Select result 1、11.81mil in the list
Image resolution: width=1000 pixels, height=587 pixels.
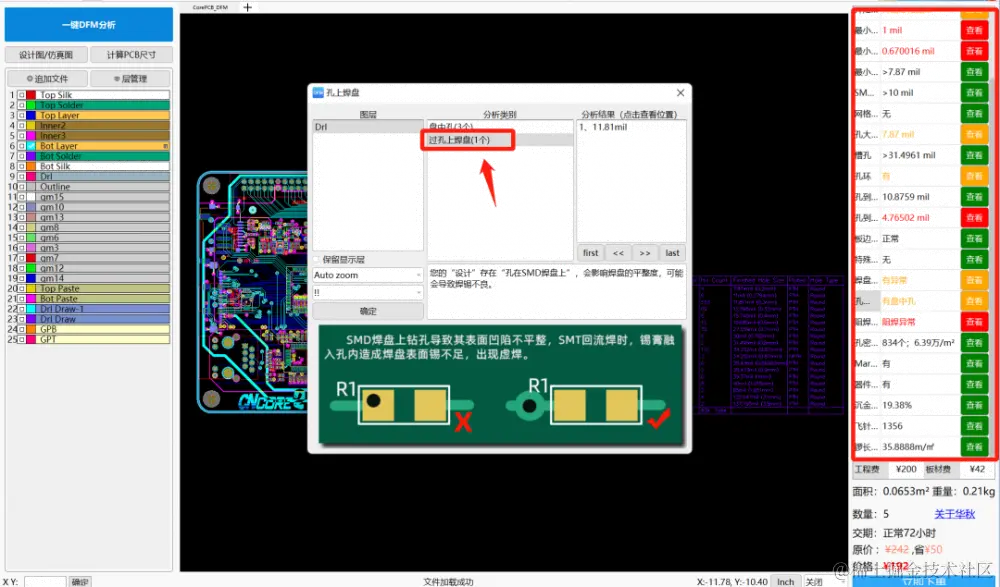click(631, 127)
